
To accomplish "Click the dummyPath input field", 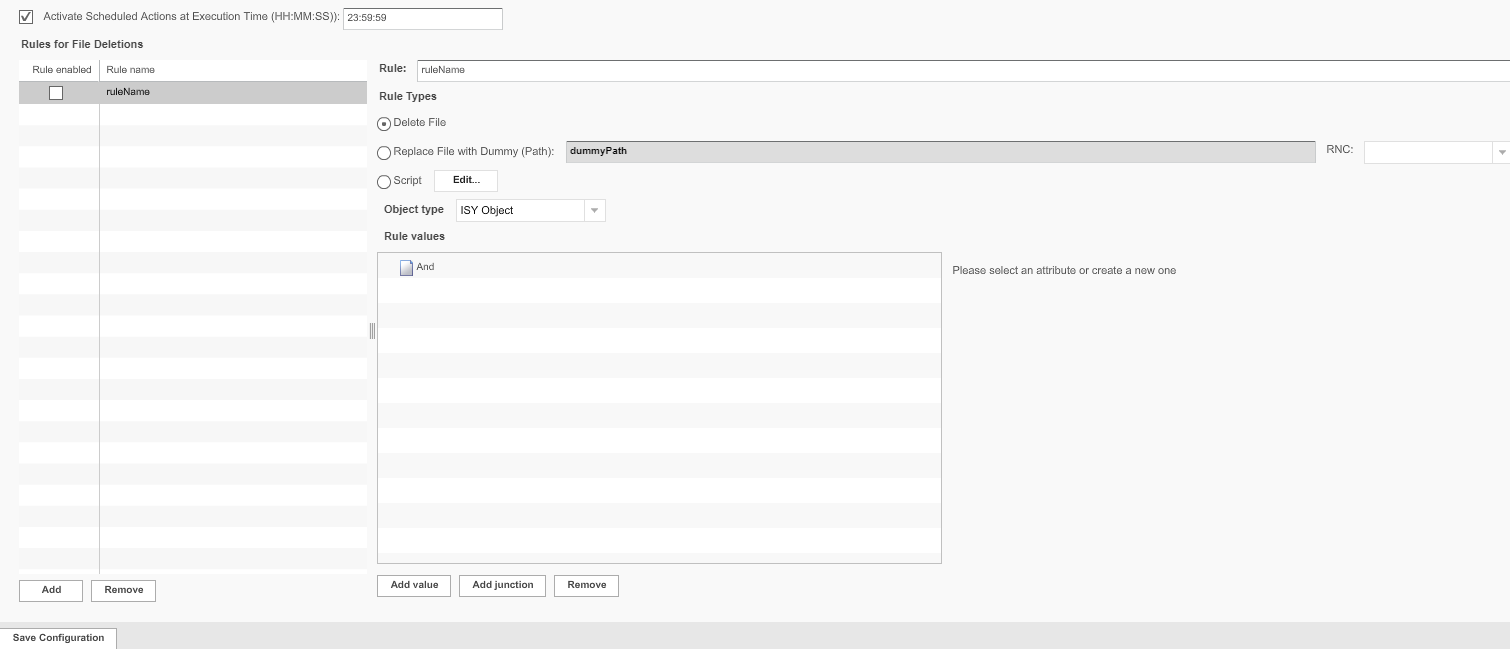I will (x=938, y=151).
